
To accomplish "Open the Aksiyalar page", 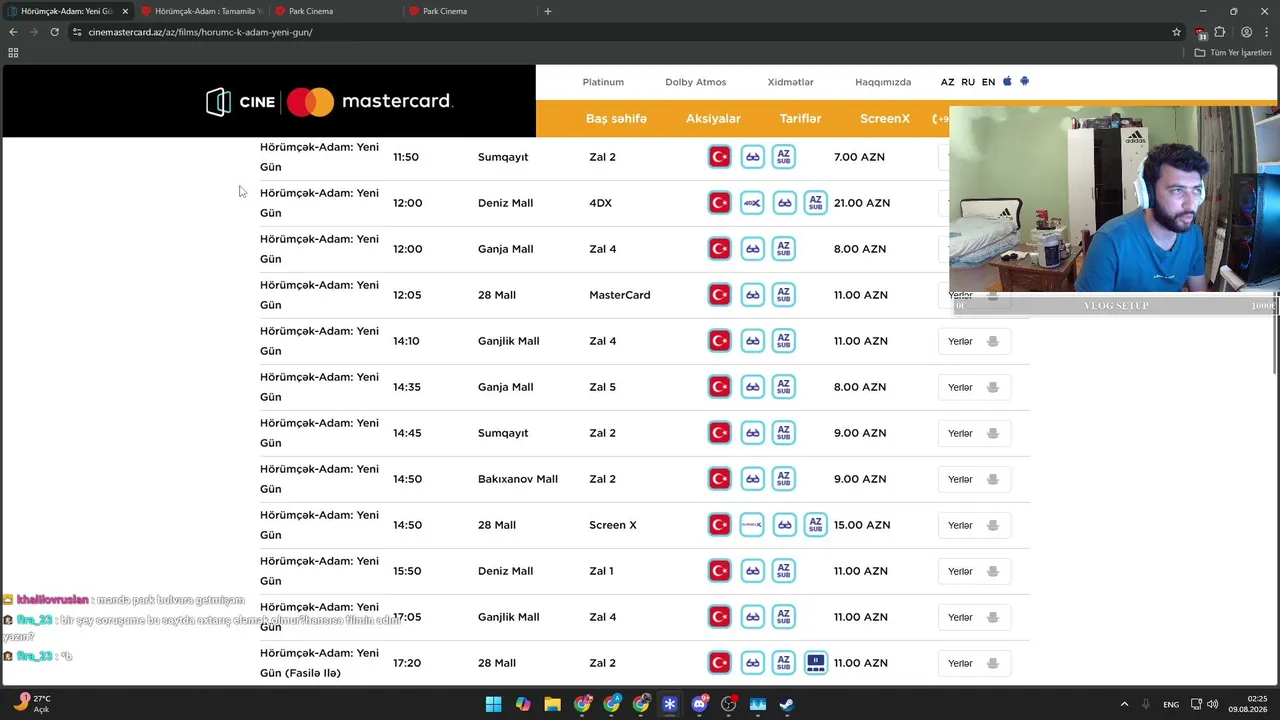I will point(713,119).
